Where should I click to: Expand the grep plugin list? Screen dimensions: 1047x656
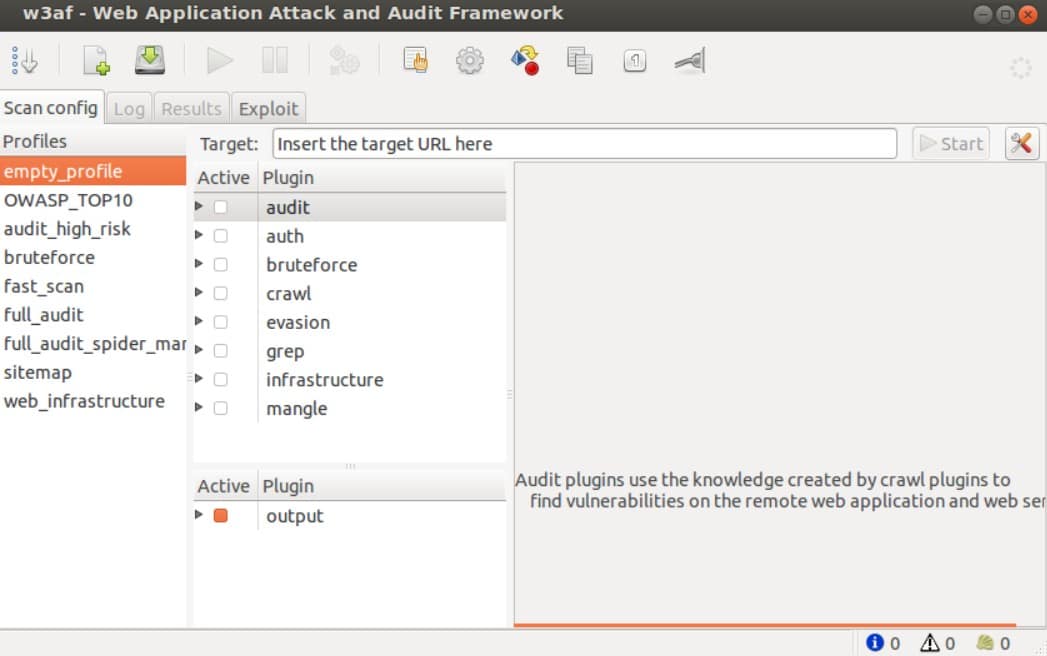[199, 350]
